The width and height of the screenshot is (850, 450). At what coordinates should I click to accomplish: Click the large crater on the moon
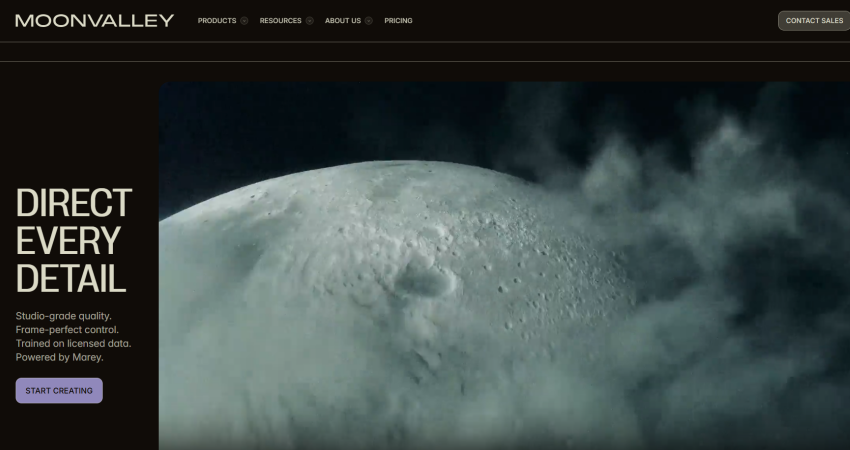click(x=427, y=280)
